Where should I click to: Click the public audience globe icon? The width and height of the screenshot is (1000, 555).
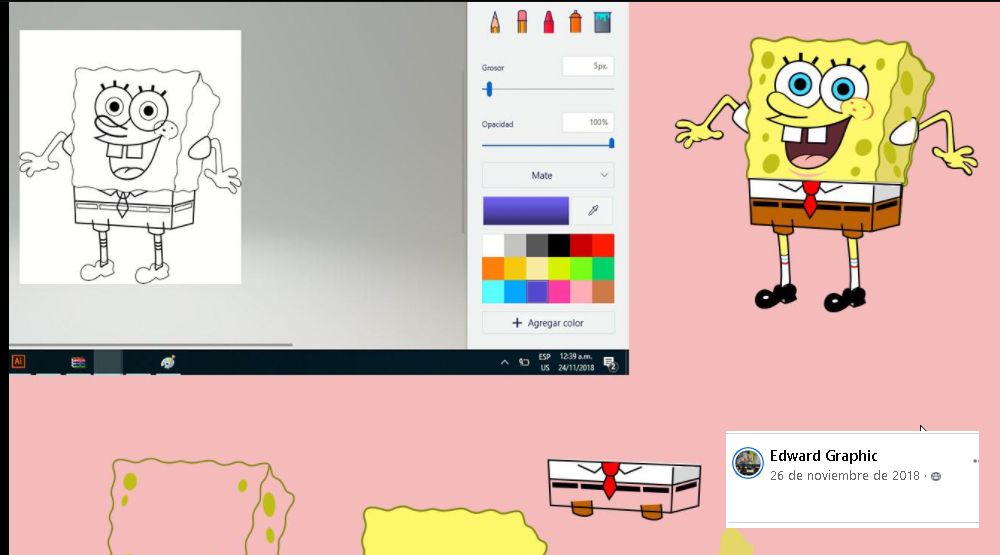(x=936, y=477)
